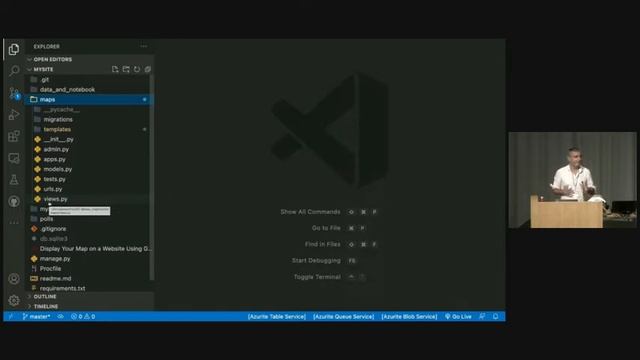Click Show All Commands shortcut hint
The width and height of the screenshot is (640, 360).
click(329, 212)
